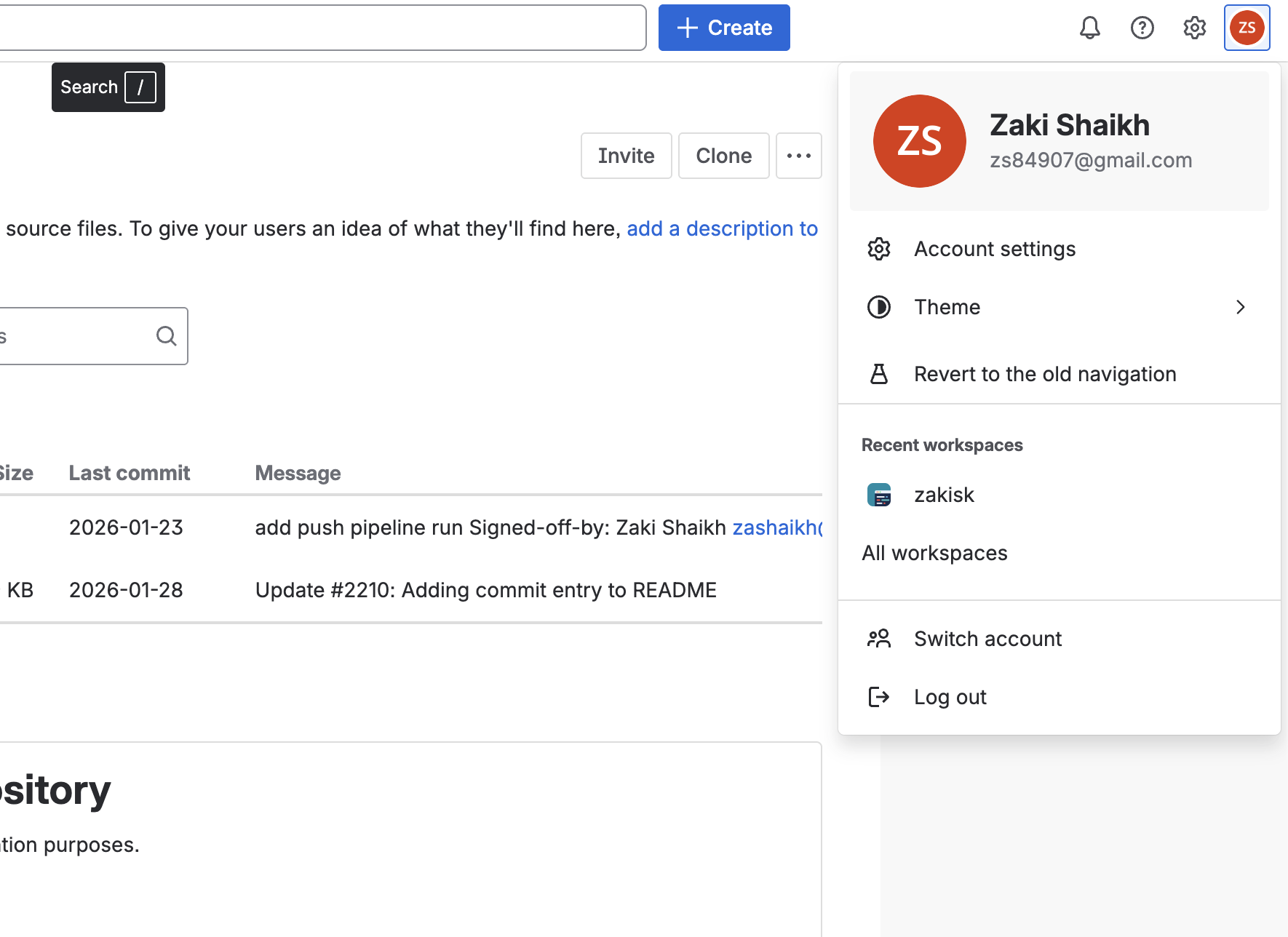Click the help question mark icon
The height and width of the screenshot is (937, 1288).
[x=1142, y=28]
